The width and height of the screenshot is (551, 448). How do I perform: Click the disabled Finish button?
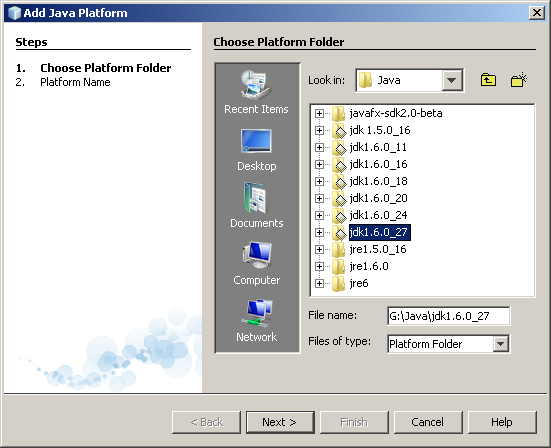click(354, 422)
